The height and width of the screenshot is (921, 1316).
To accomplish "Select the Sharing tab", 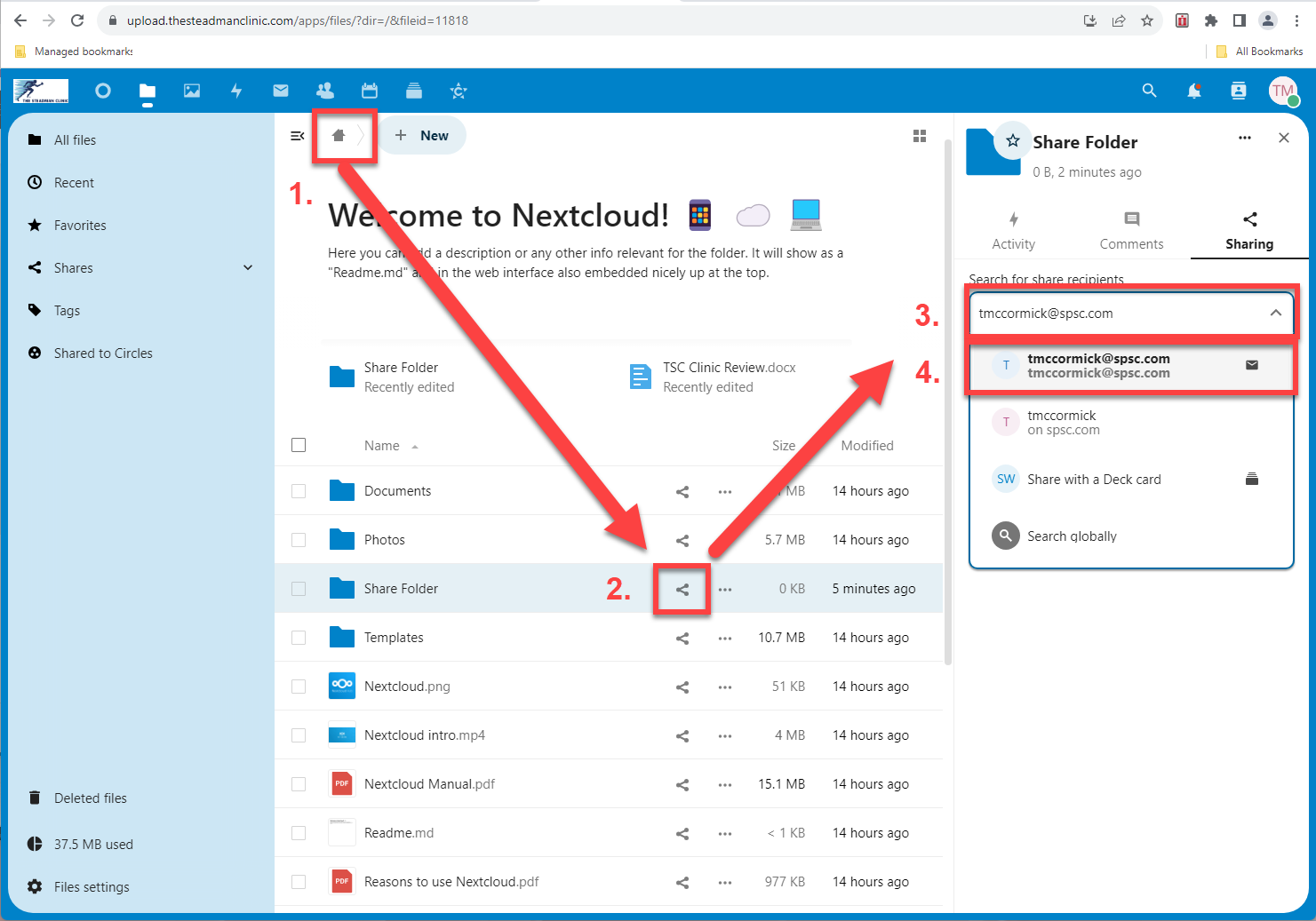I will [1249, 231].
